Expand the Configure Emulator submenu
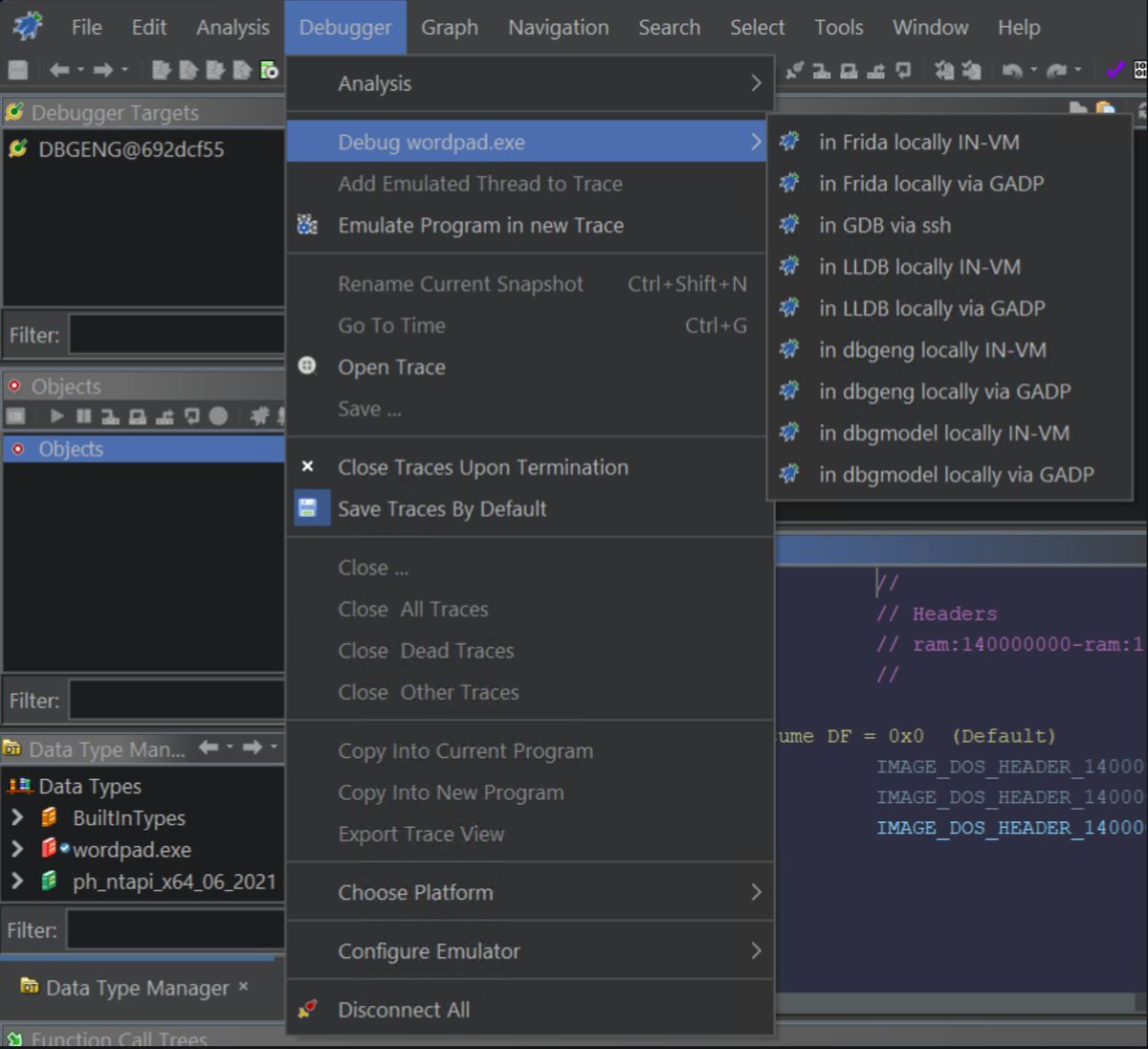 530,950
